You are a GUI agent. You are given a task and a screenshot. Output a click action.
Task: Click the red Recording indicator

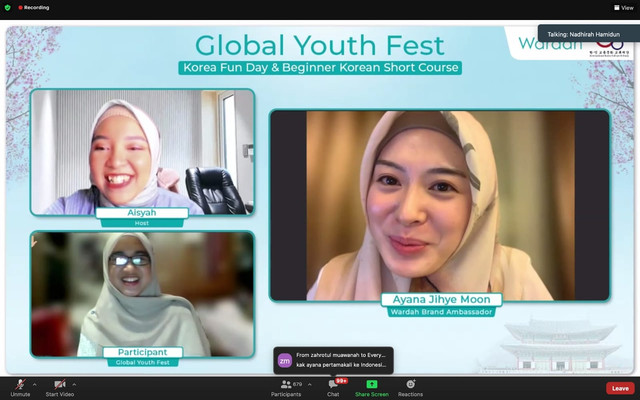point(33,7)
